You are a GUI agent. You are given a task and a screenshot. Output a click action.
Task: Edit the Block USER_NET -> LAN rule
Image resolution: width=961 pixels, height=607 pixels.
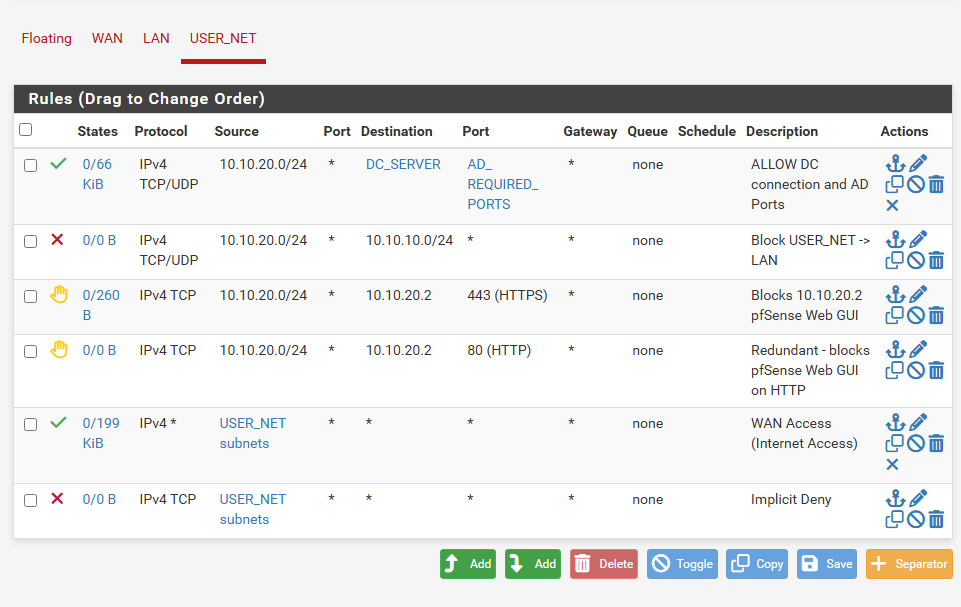tap(918, 240)
